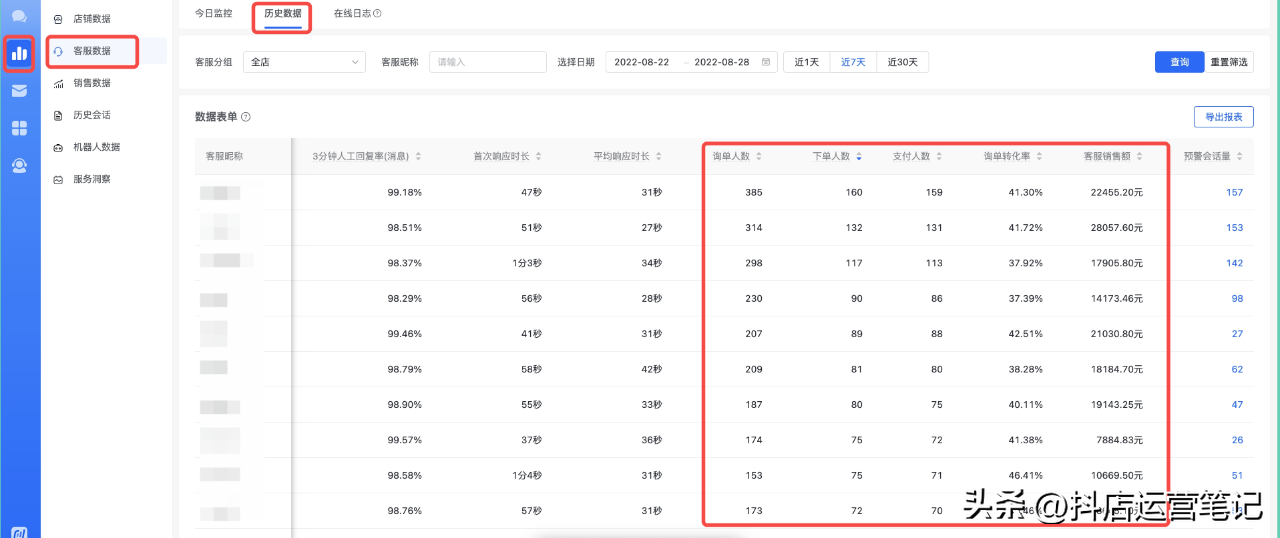
Task: Switch to the 在线日志 tab
Action: tap(352, 14)
